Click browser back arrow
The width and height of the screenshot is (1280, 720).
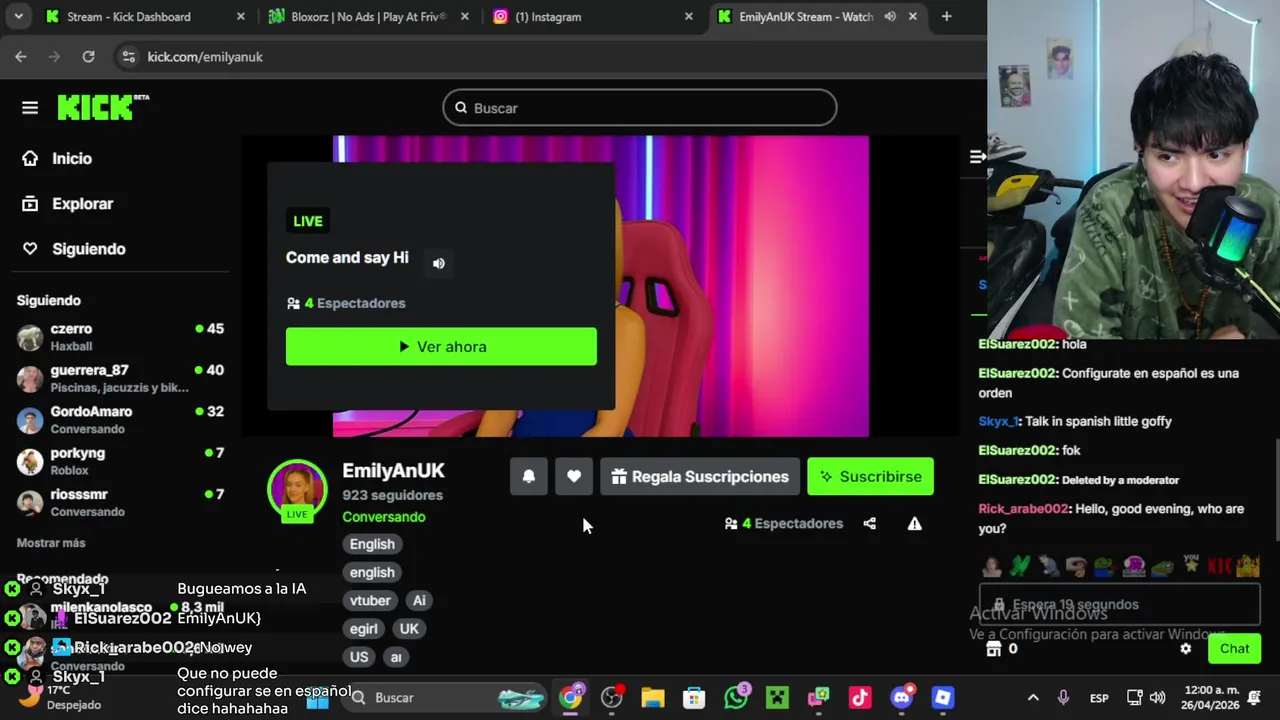pyautogui.click(x=21, y=57)
